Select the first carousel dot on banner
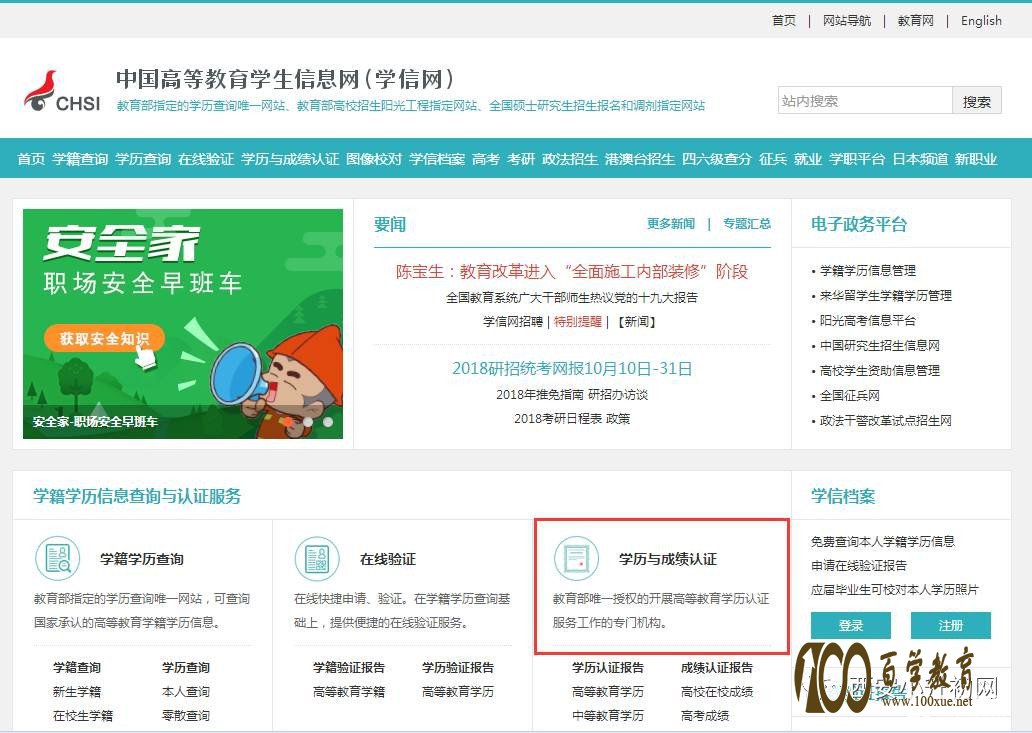The width and height of the screenshot is (1032, 733). coord(288,422)
